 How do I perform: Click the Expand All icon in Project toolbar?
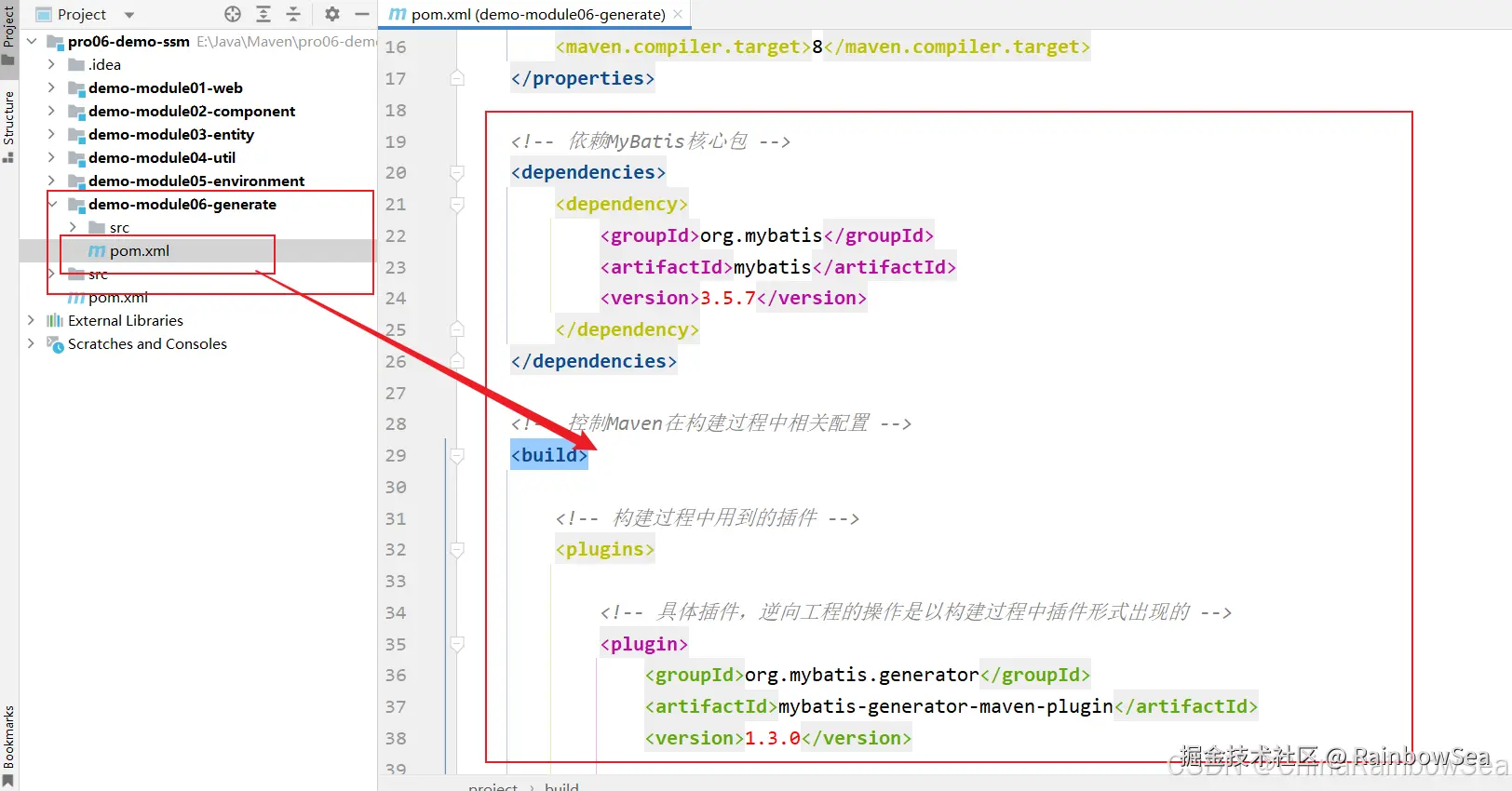tap(263, 14)
